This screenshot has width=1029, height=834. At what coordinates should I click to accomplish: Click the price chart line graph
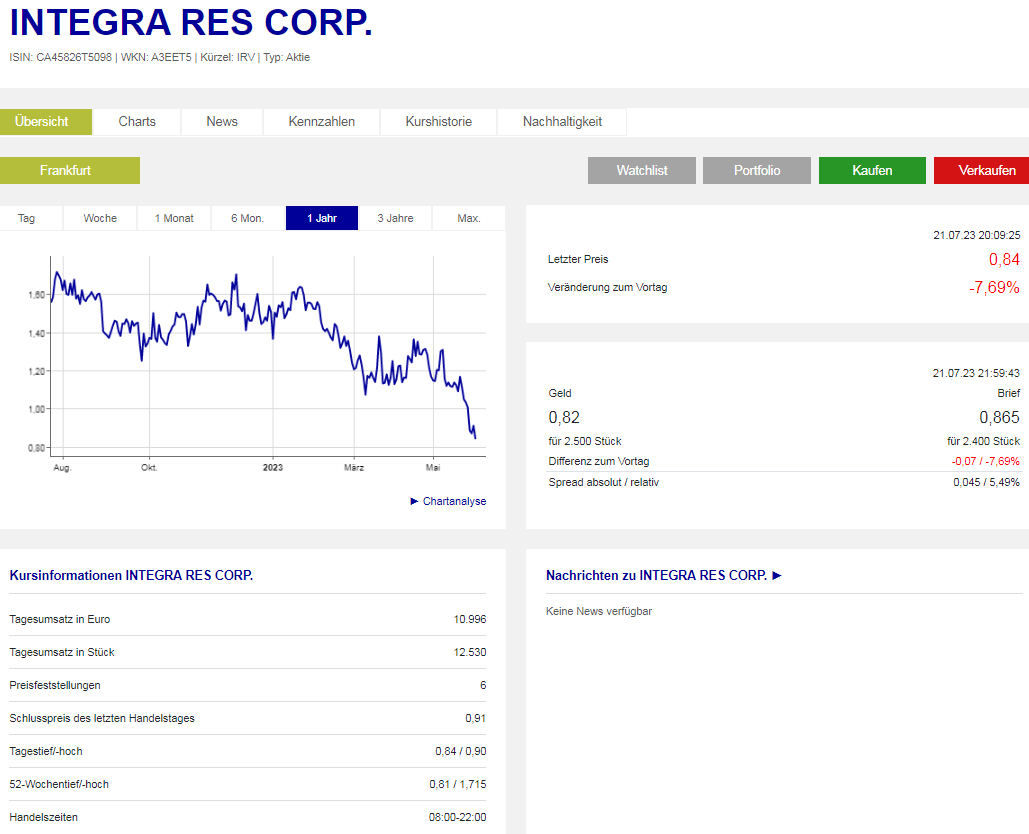[268, 355]
